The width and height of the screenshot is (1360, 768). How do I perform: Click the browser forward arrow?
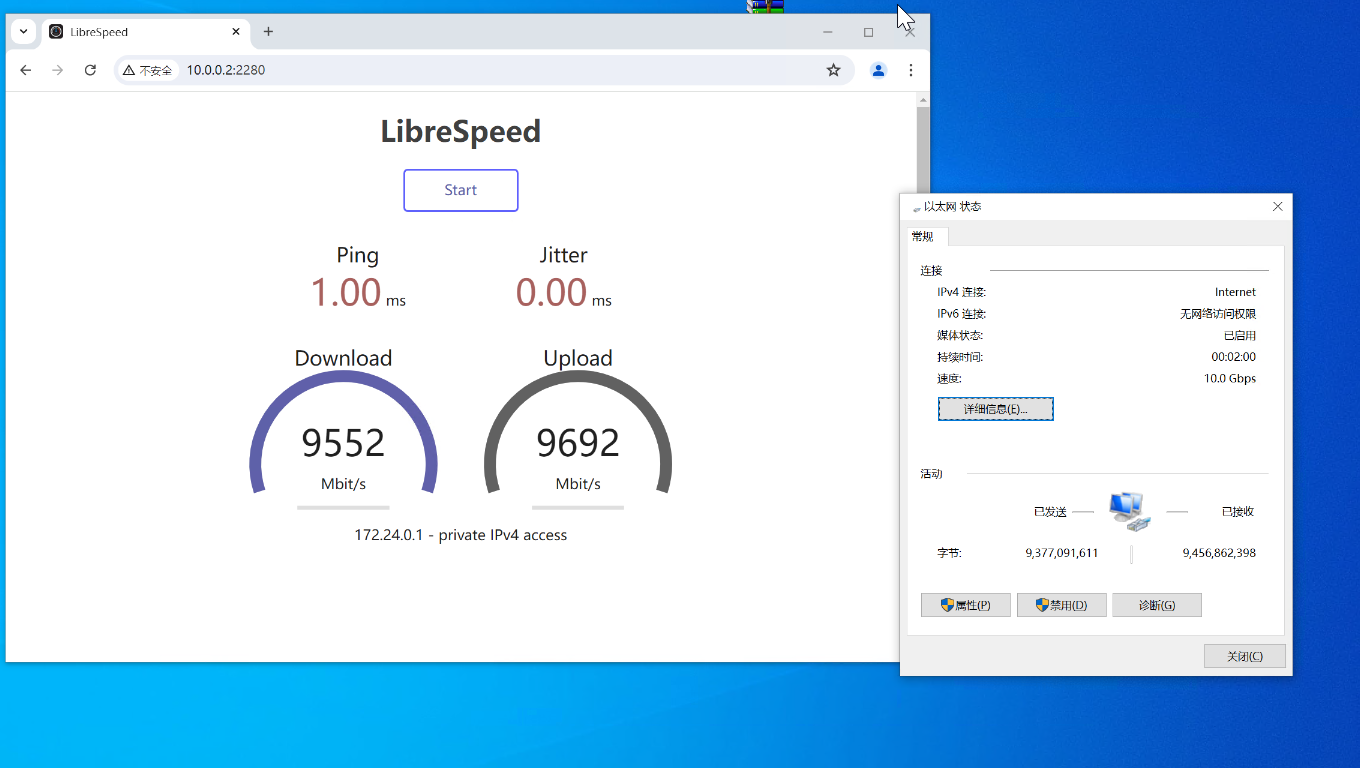(x=58, y=70)
